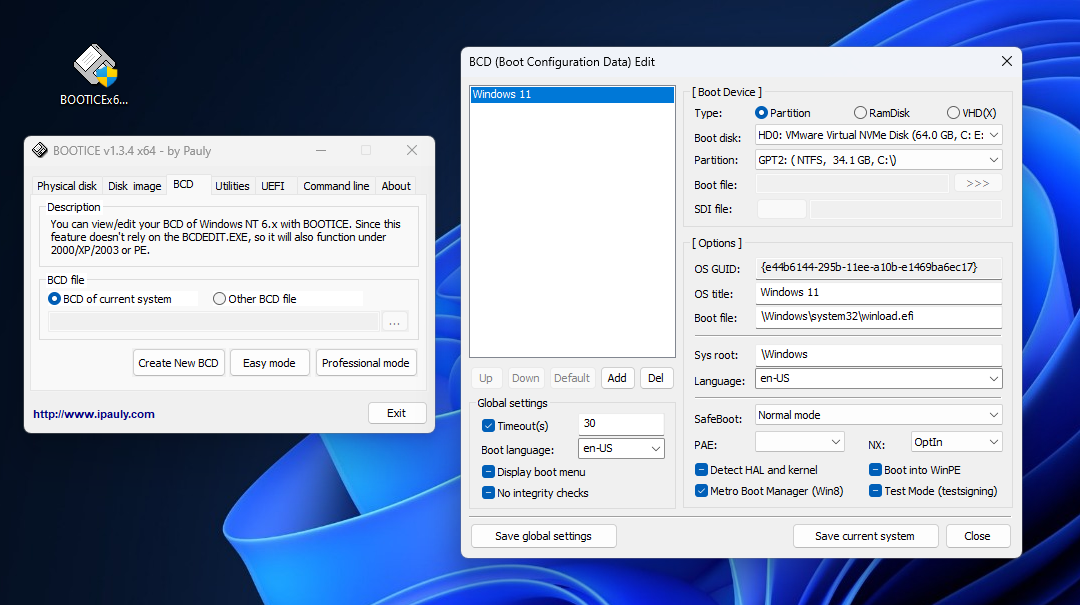Switch to the Disk image tab
Image resolution: width=1080 pixels, height=605 pixels.
pyautogui.click(x=134, y=186)
